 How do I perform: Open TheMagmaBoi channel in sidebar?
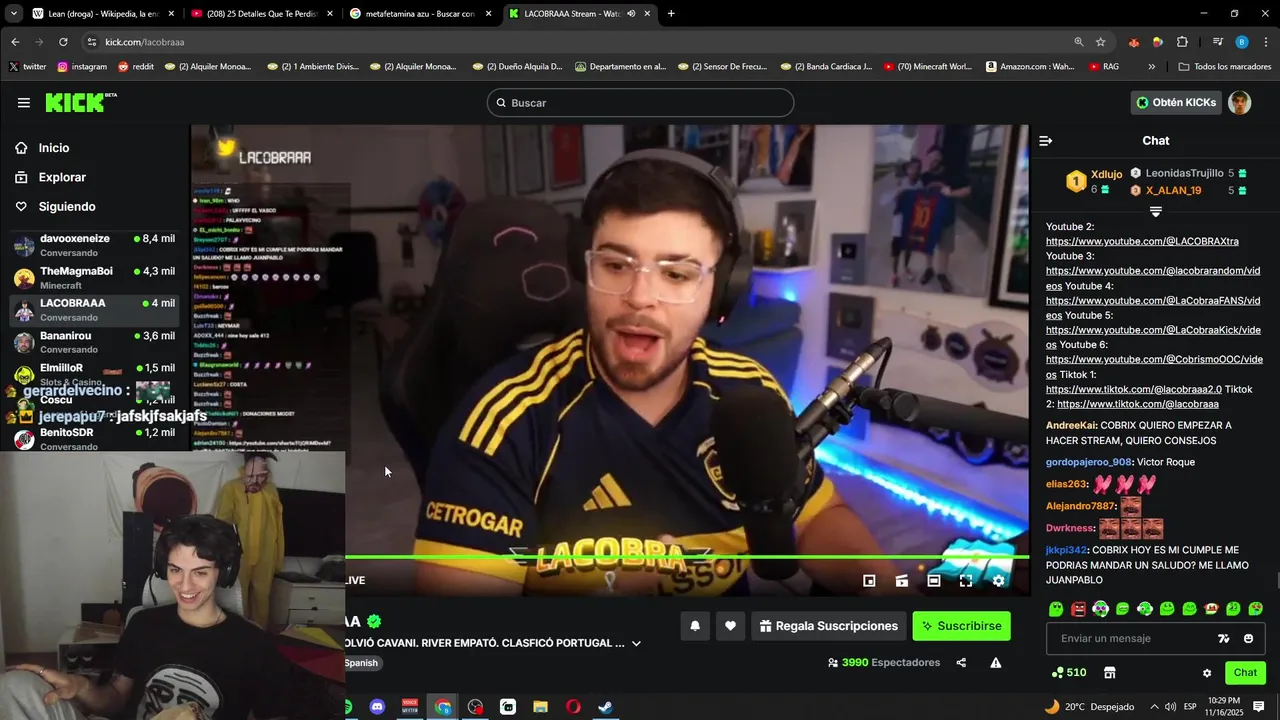pos(95,278)
